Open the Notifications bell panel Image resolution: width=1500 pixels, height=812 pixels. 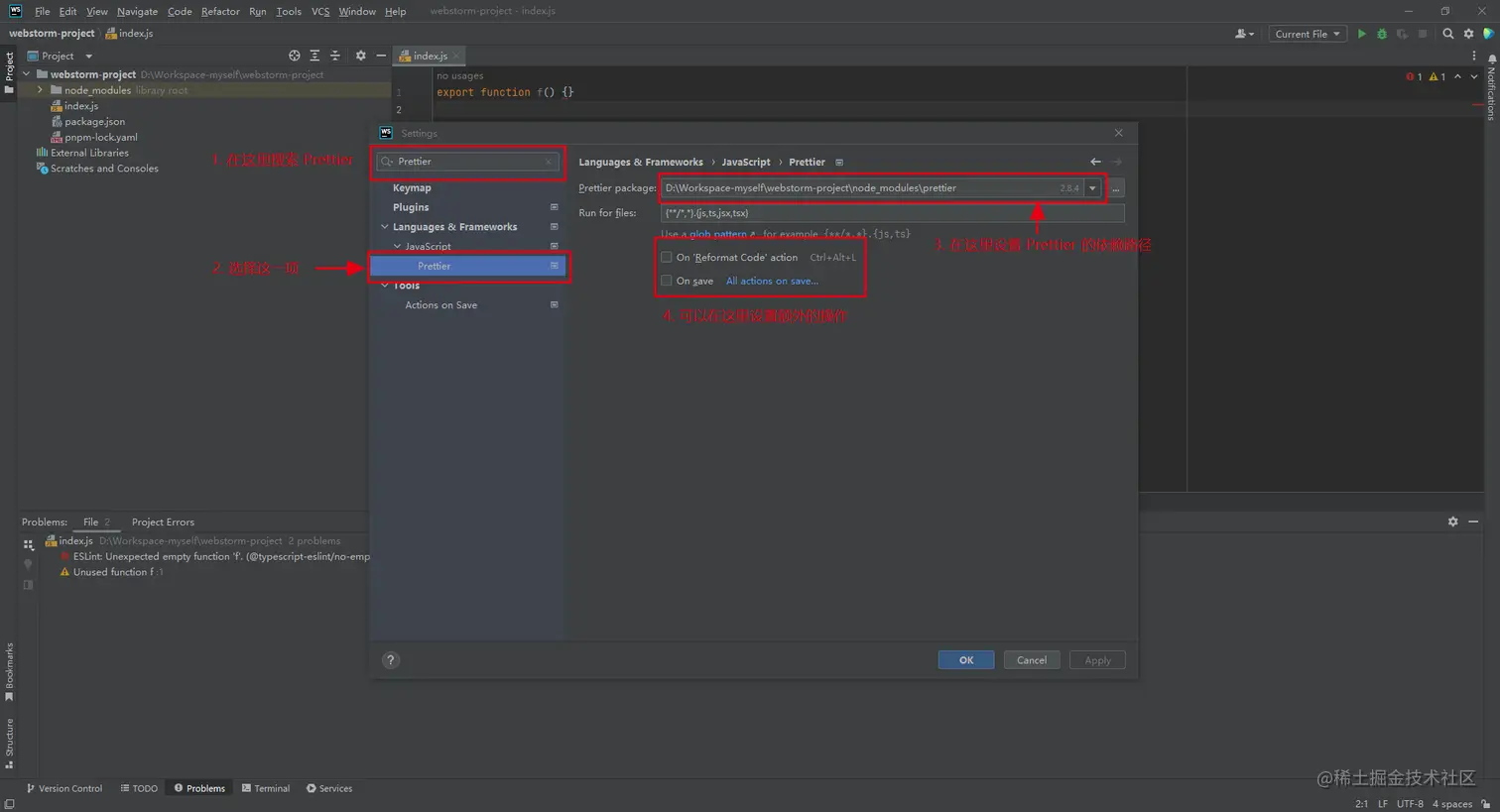point(1491,59)
